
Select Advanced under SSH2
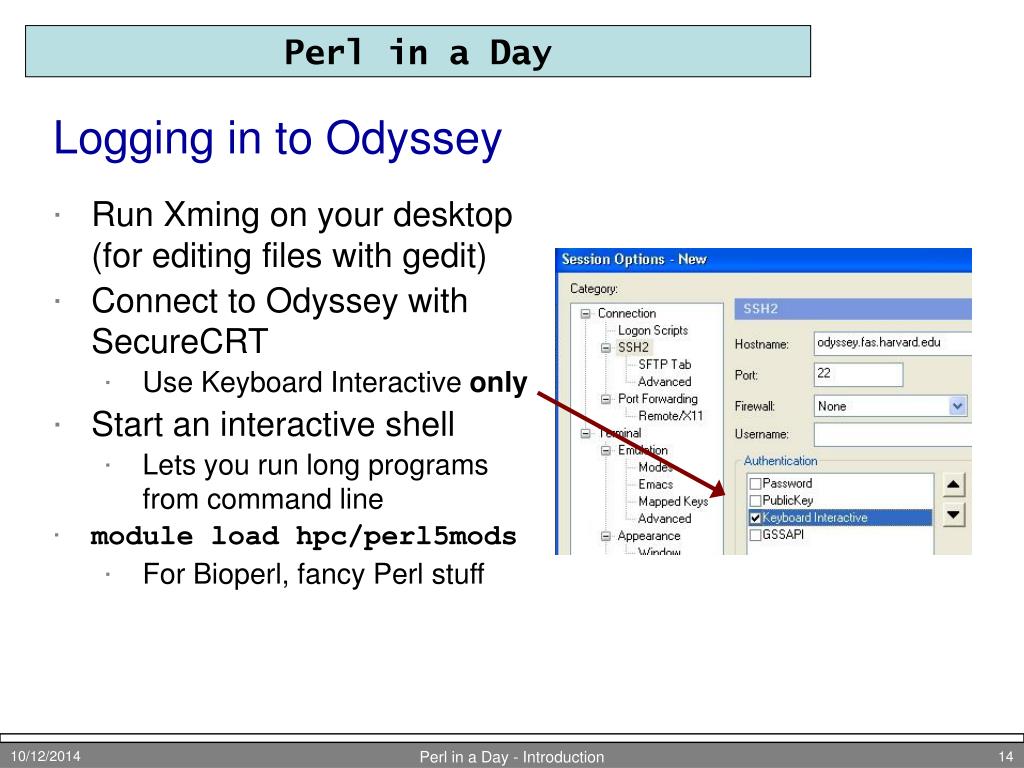coord(664,381)
